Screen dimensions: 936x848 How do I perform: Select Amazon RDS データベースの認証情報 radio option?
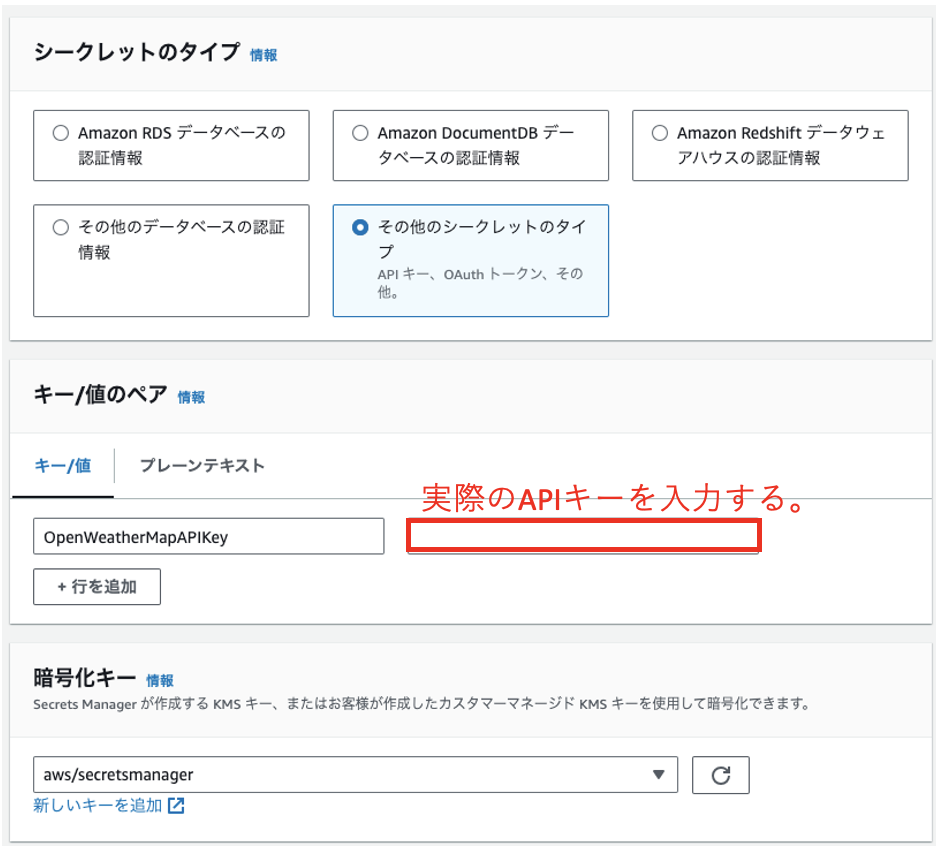(x=61, y=133)
